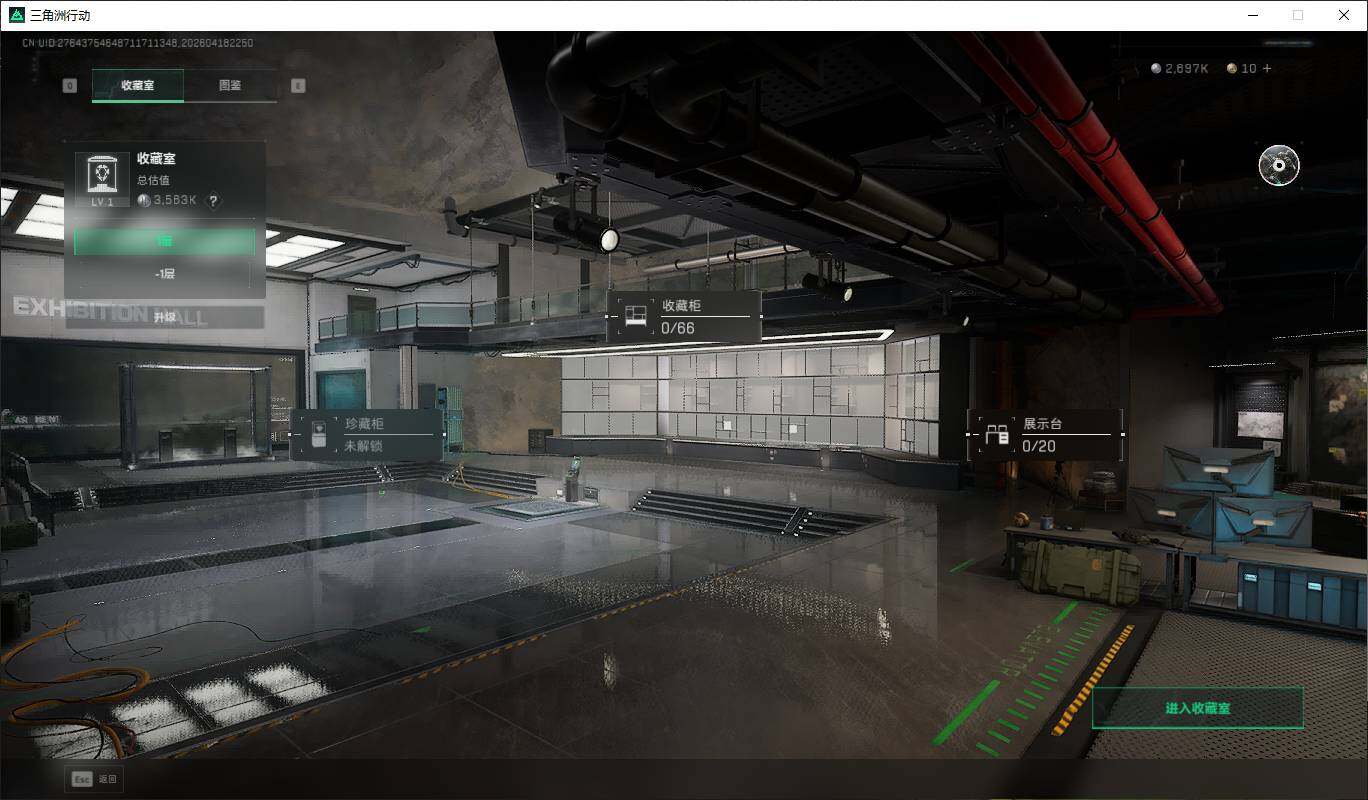This screenshot has width=1368, height=800.
Task: Click the round disc icon at upper right
Action: pyautogui.click(x=1279, y=165)
